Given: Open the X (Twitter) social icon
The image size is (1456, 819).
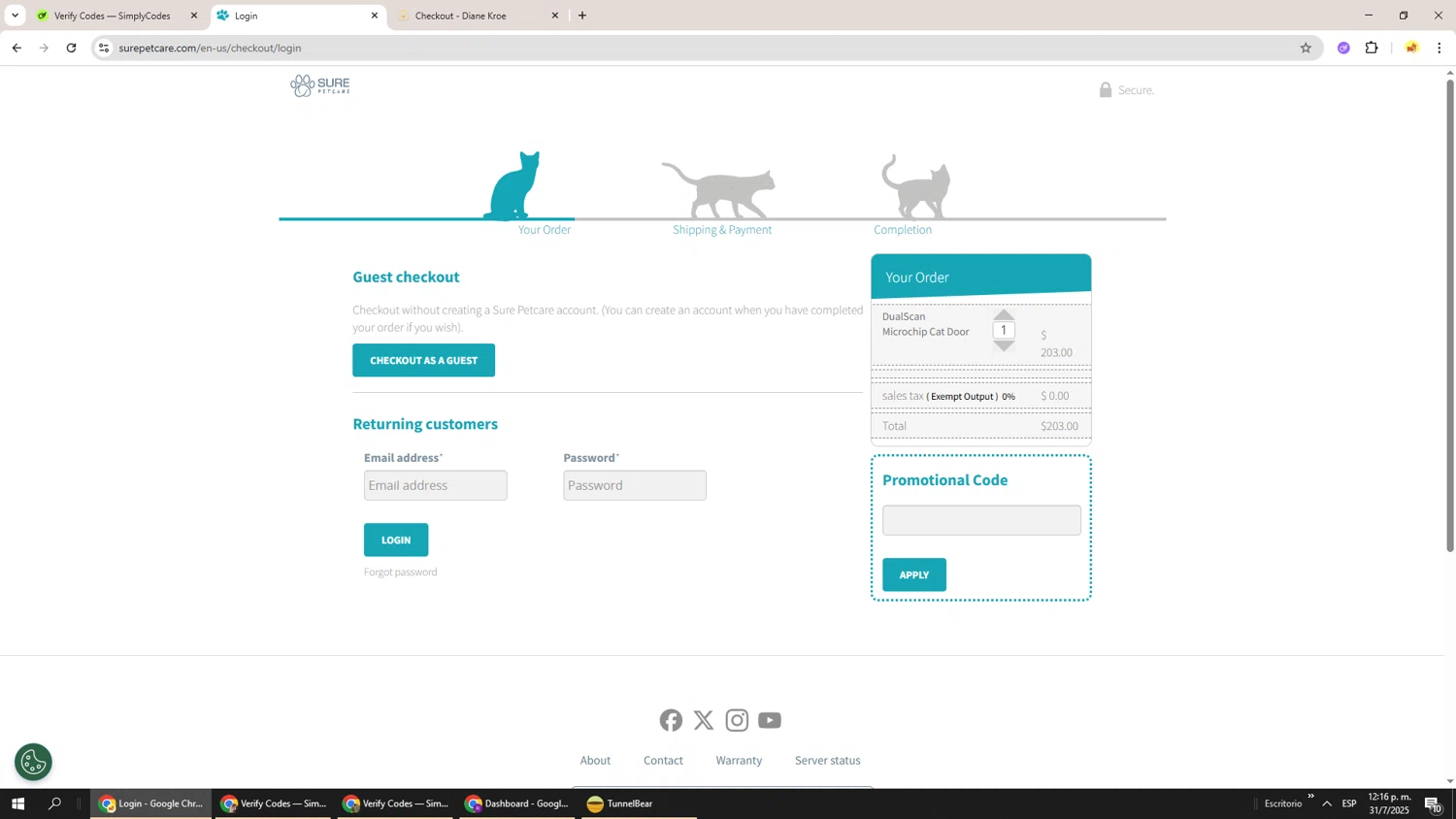Looking at the screenshot, I should (x=704, y=720).
